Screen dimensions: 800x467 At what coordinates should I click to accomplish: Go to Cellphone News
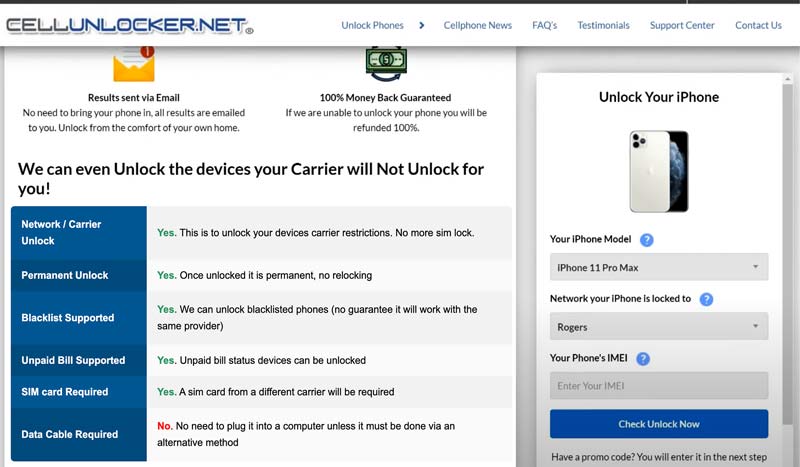pyautogui.click(x=477, y=25)
